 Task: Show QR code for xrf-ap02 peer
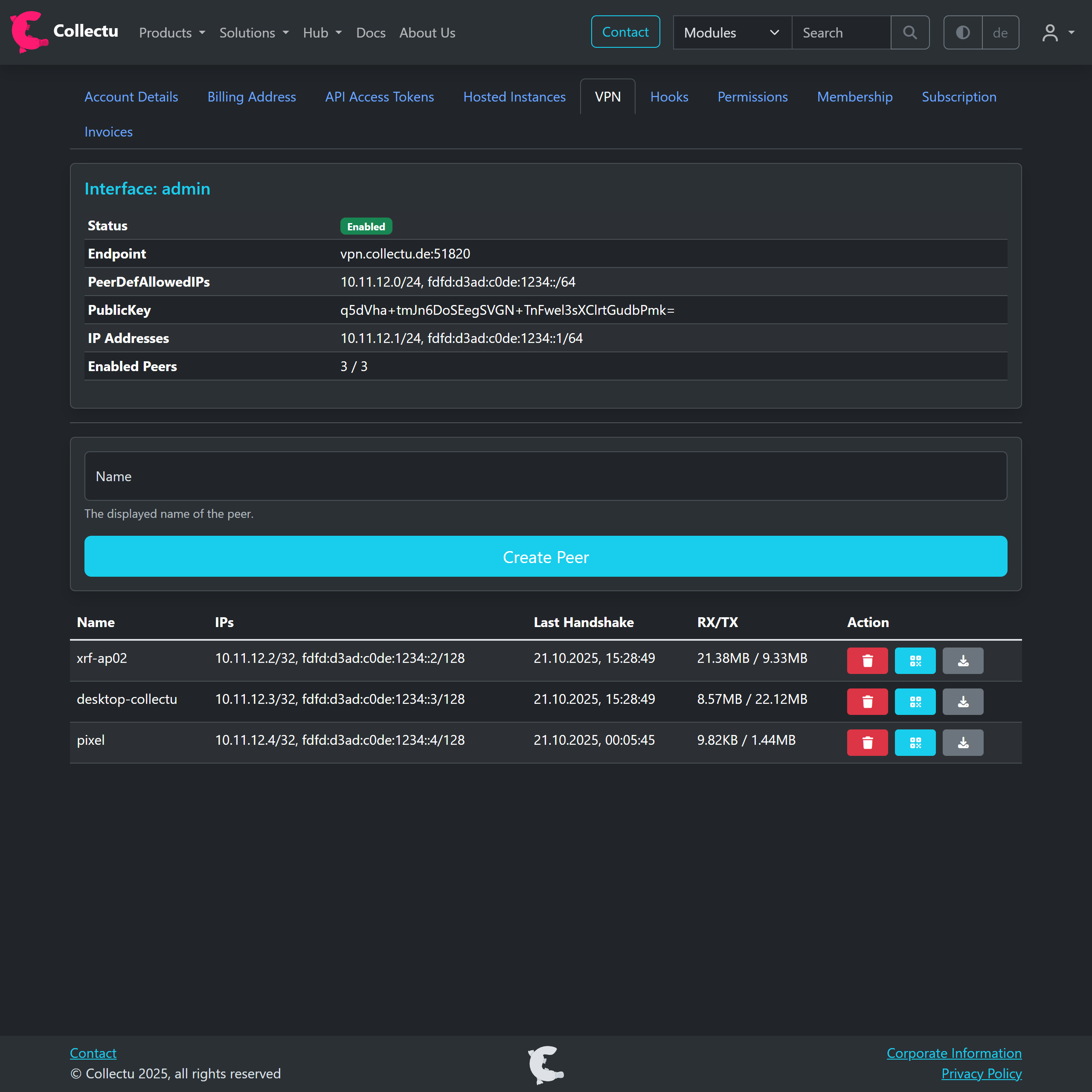click(915, 661)
